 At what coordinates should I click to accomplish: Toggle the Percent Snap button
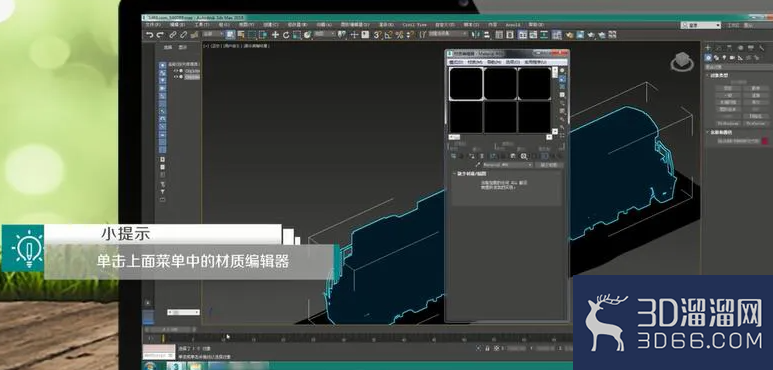399,35
